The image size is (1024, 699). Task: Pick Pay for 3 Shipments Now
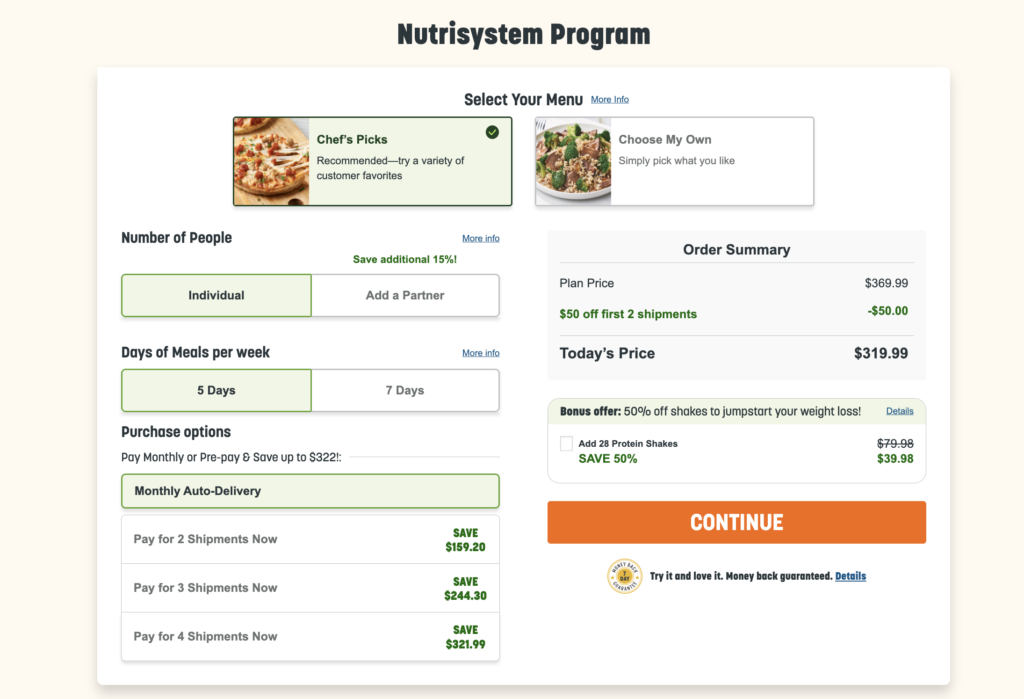coord(310,588)
